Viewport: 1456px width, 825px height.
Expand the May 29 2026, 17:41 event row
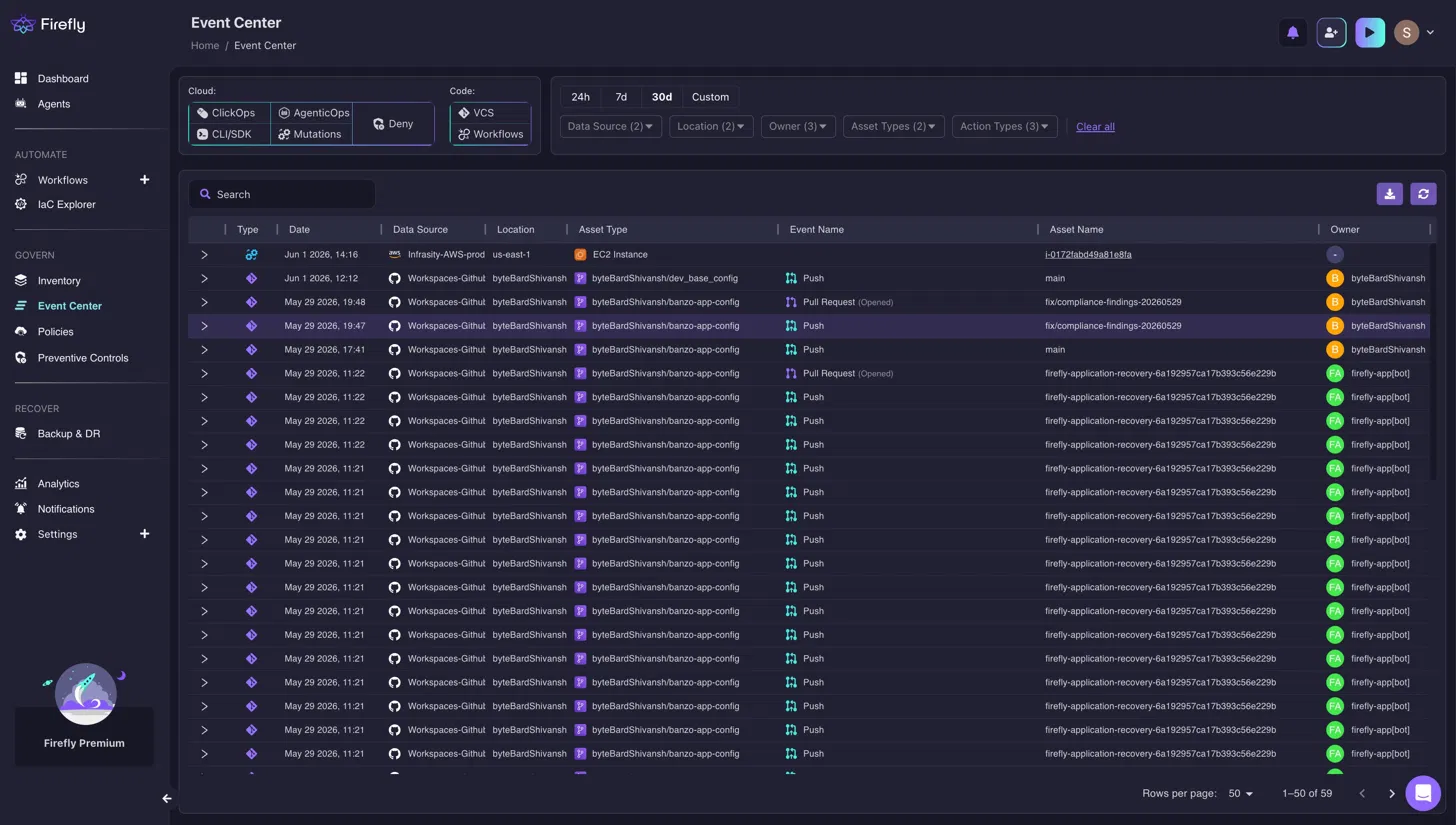click(204, 350)
